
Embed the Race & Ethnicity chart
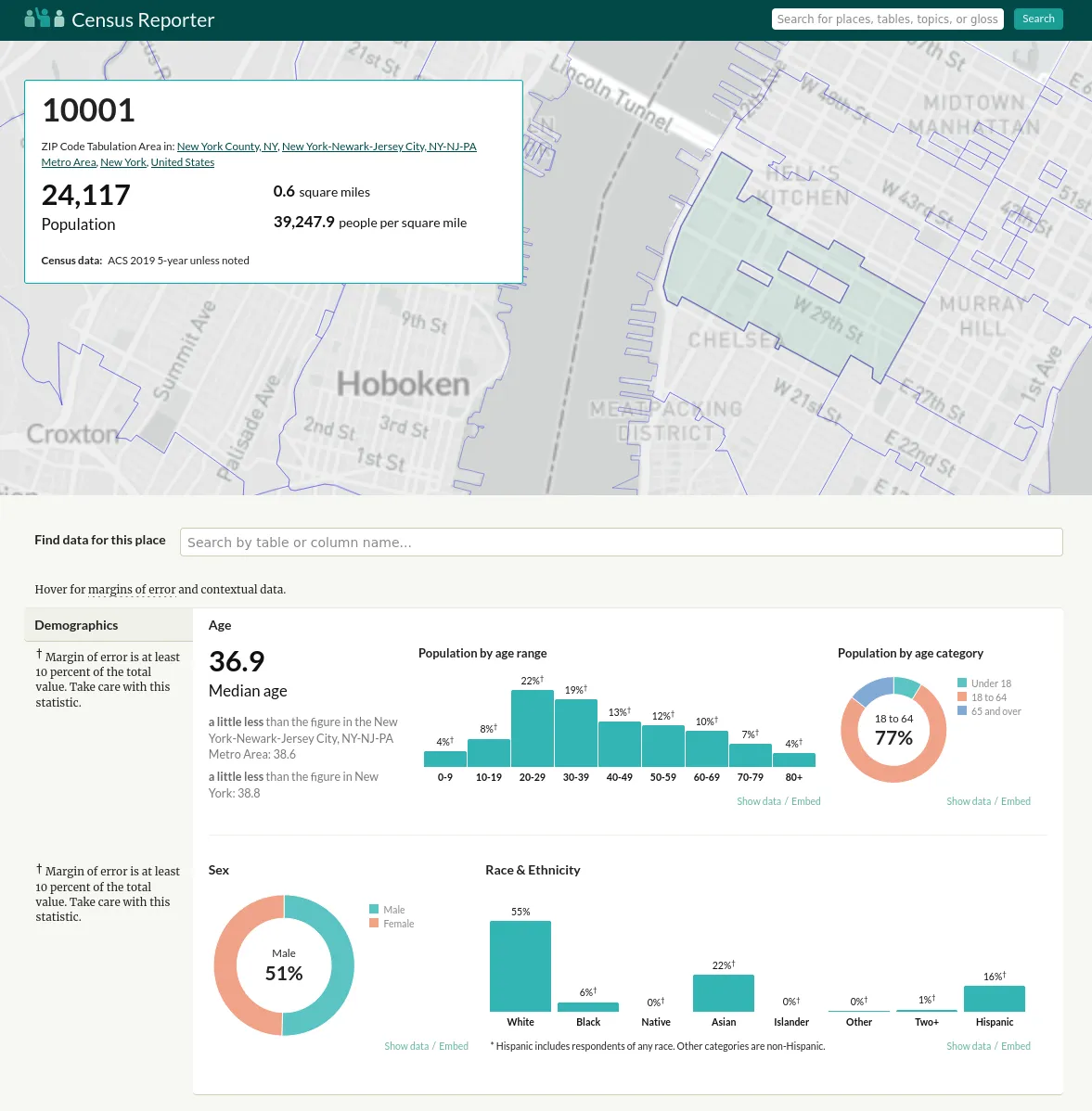pyautogui.click(x=1015, y=1045)
